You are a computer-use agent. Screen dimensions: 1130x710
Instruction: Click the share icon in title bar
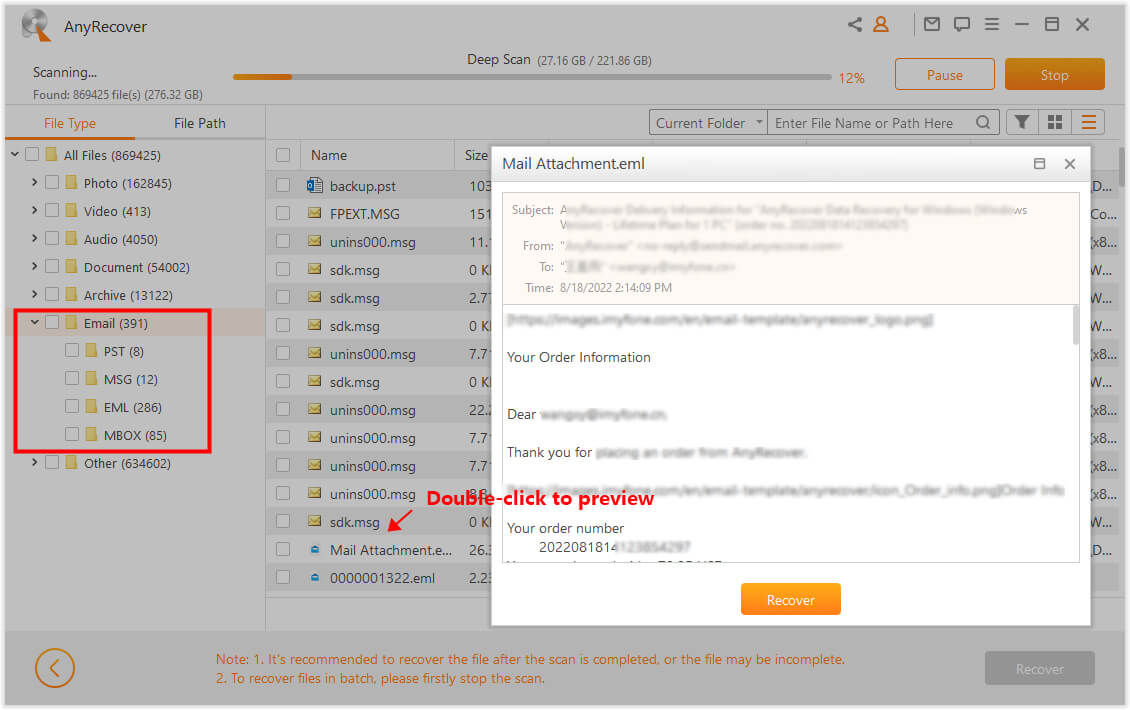click(855, 25)
